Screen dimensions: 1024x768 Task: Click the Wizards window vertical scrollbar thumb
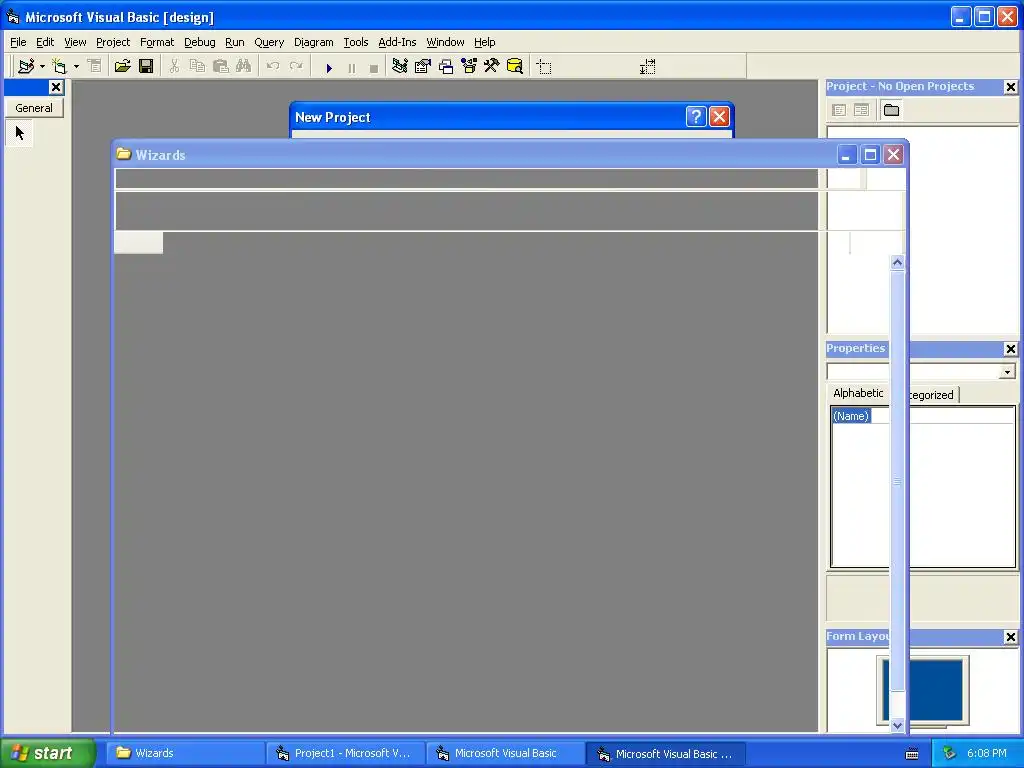click(x=897, y=481)
